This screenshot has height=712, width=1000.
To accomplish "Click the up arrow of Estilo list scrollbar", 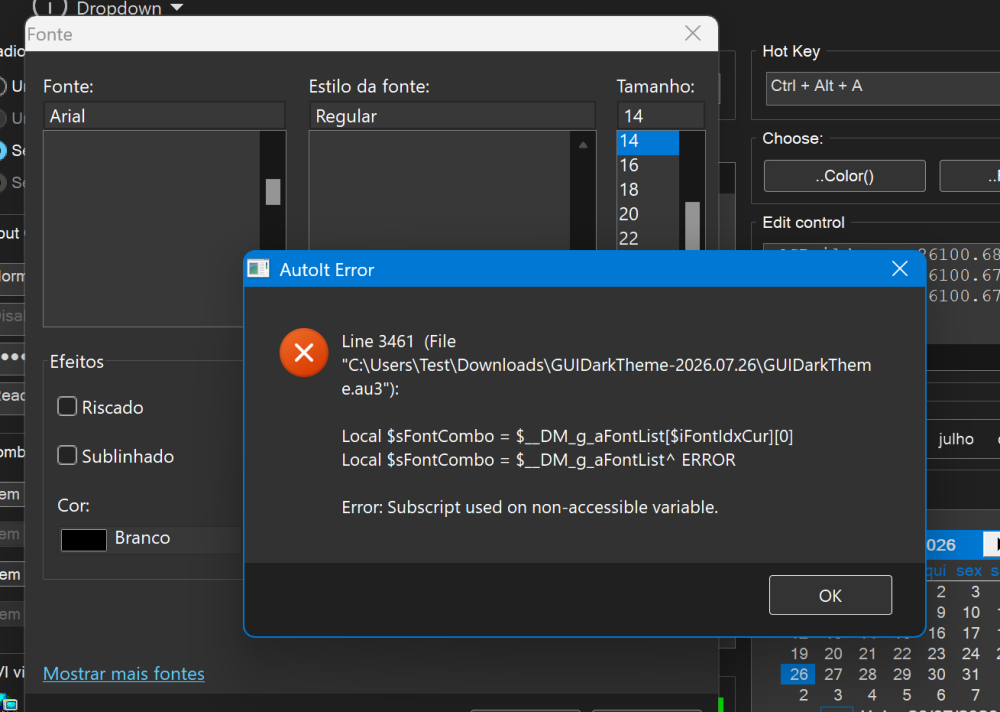I will 583,145.
